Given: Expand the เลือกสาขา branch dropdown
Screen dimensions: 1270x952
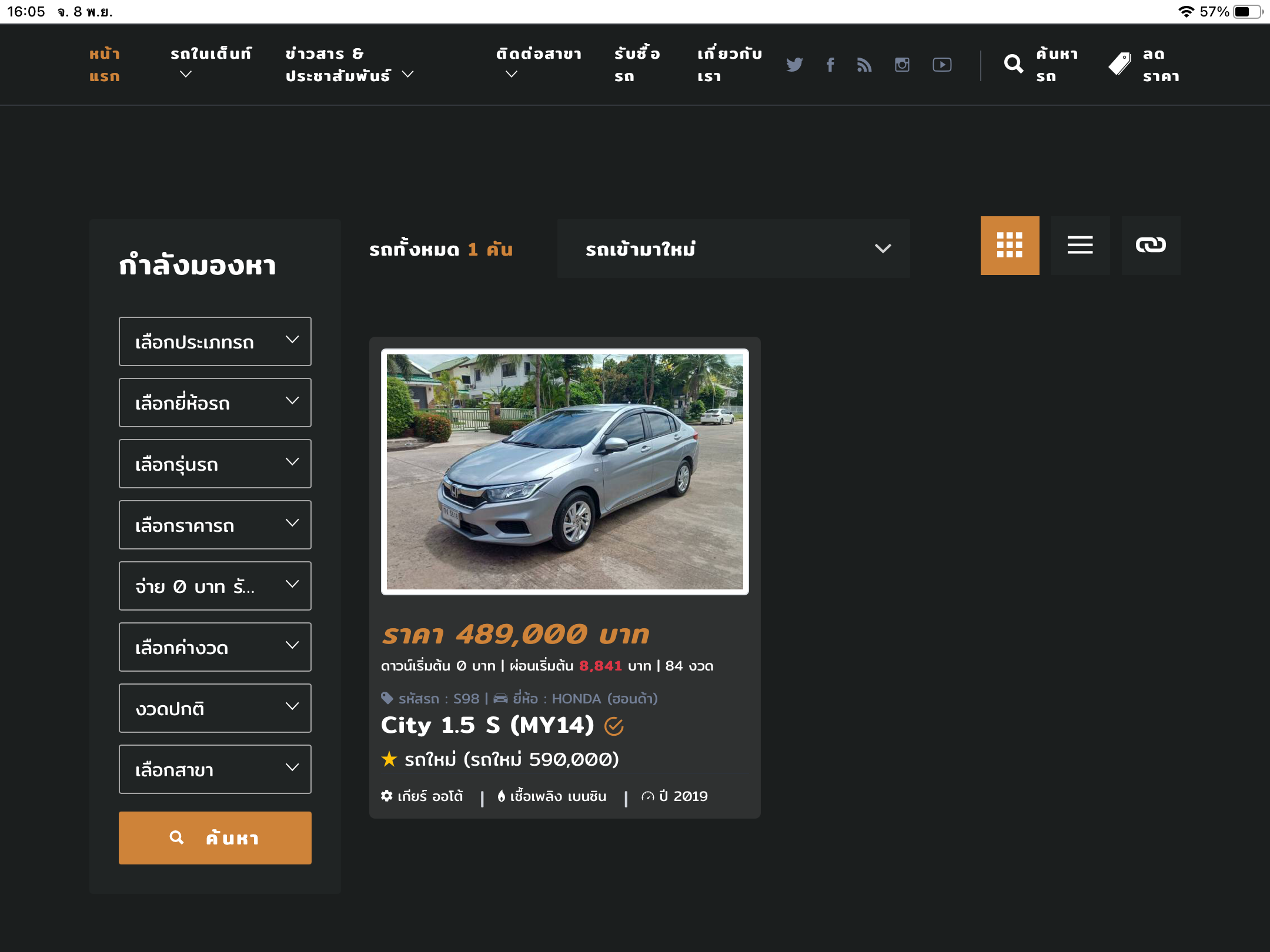Looking at the screenshot, I should click(x=215, y=769).
